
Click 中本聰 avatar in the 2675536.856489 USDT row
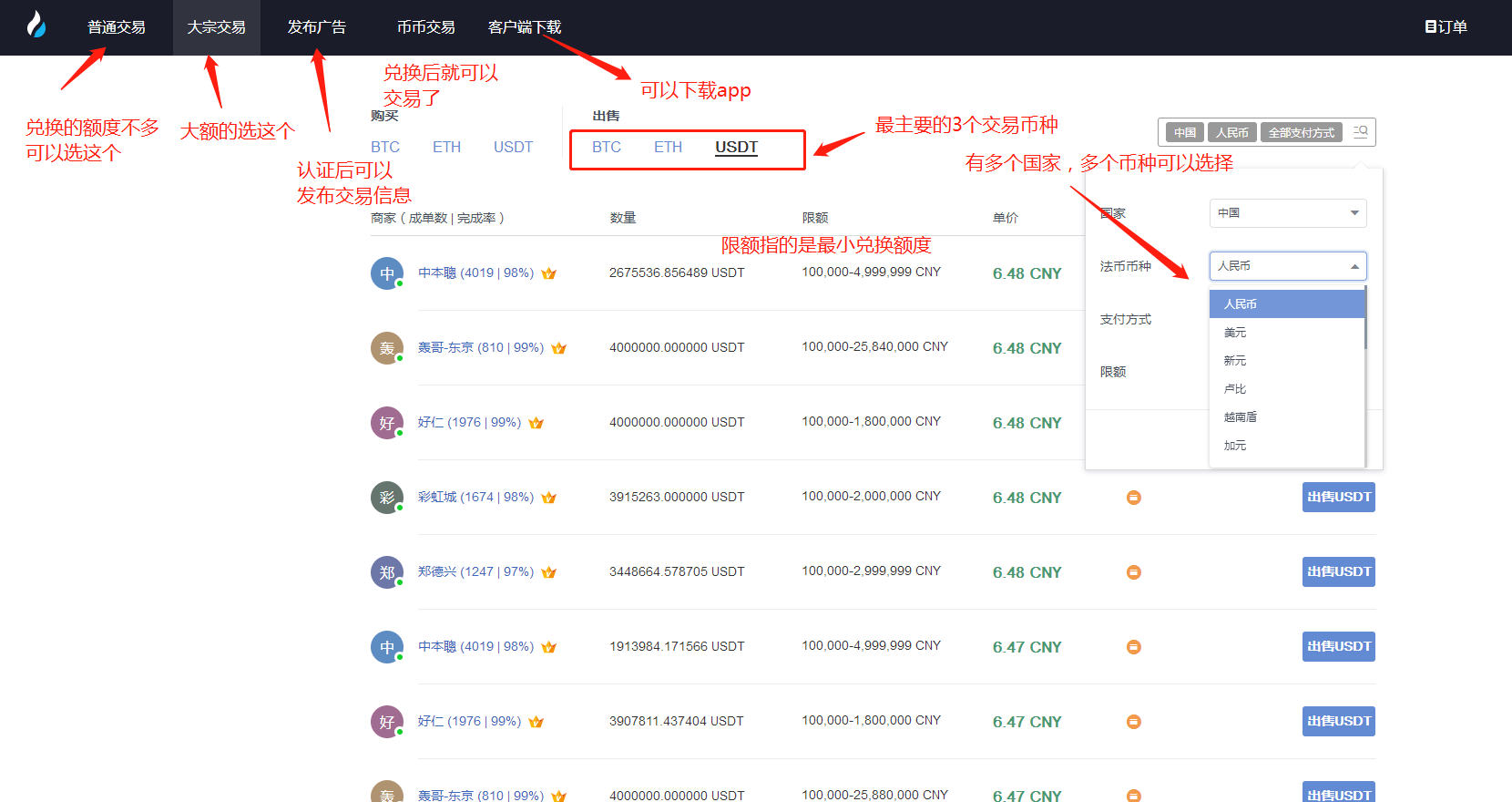pyautogui.click(x=387, y=273)
